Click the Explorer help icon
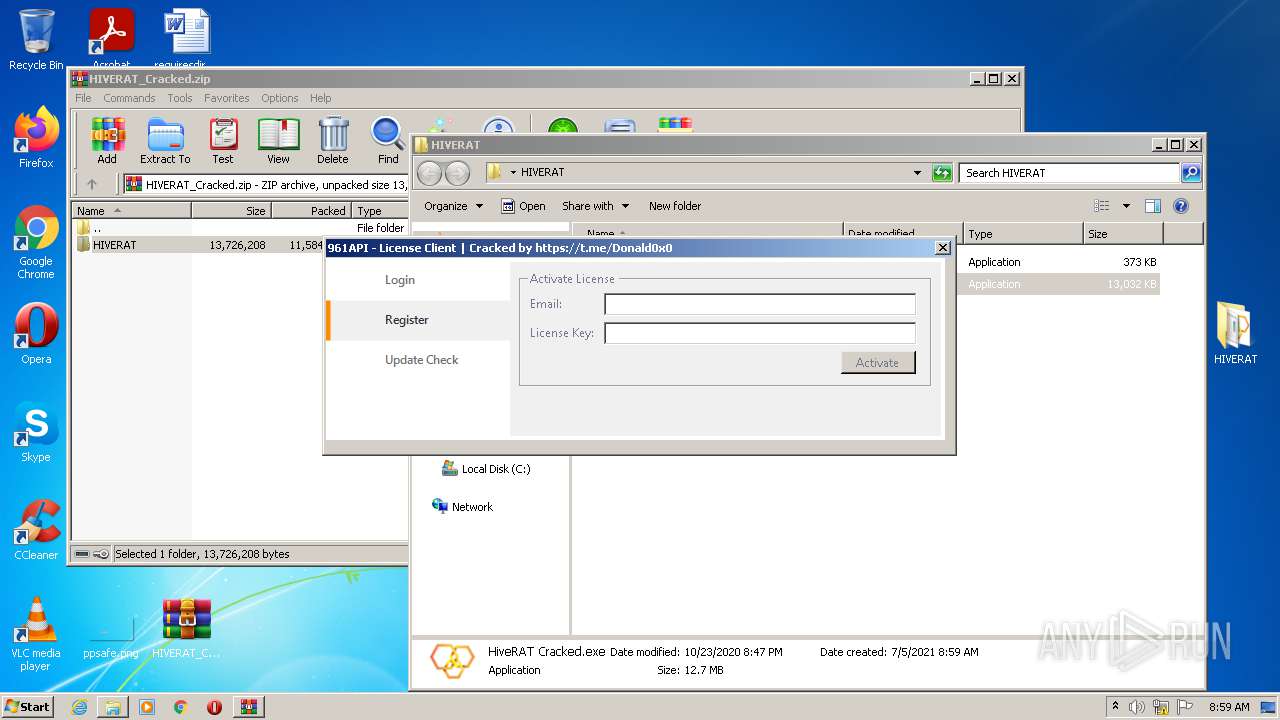 (1181, 206)
